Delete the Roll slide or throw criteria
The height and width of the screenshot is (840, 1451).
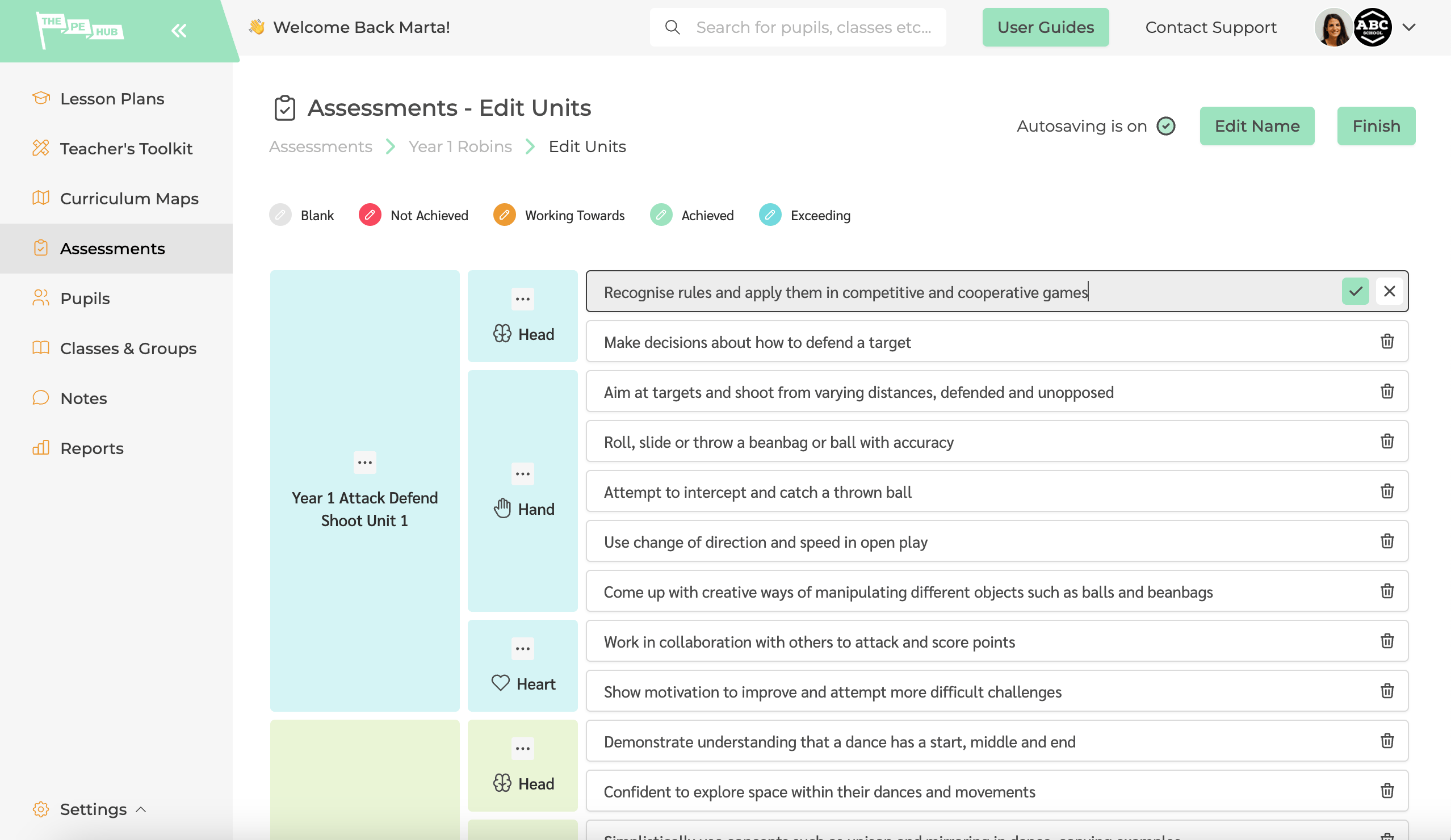(x=1387, y=441)
